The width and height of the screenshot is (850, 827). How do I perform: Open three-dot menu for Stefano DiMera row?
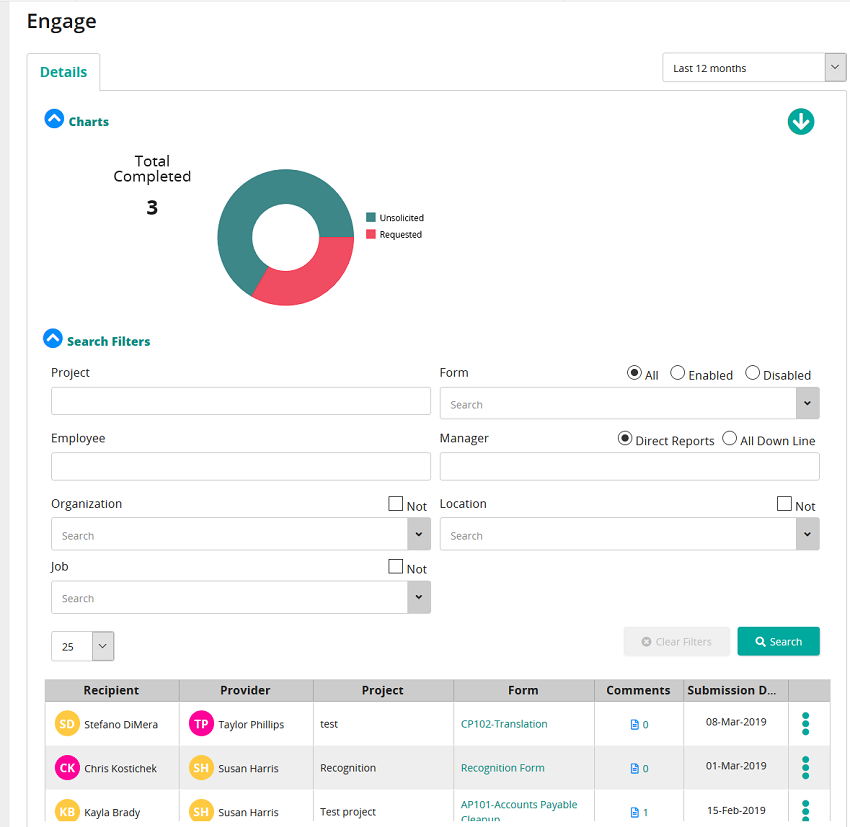tap(806, 724)
